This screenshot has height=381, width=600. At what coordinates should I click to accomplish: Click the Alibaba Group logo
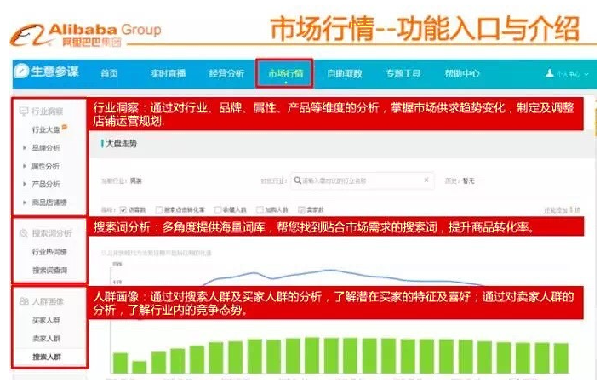point(85,35)
